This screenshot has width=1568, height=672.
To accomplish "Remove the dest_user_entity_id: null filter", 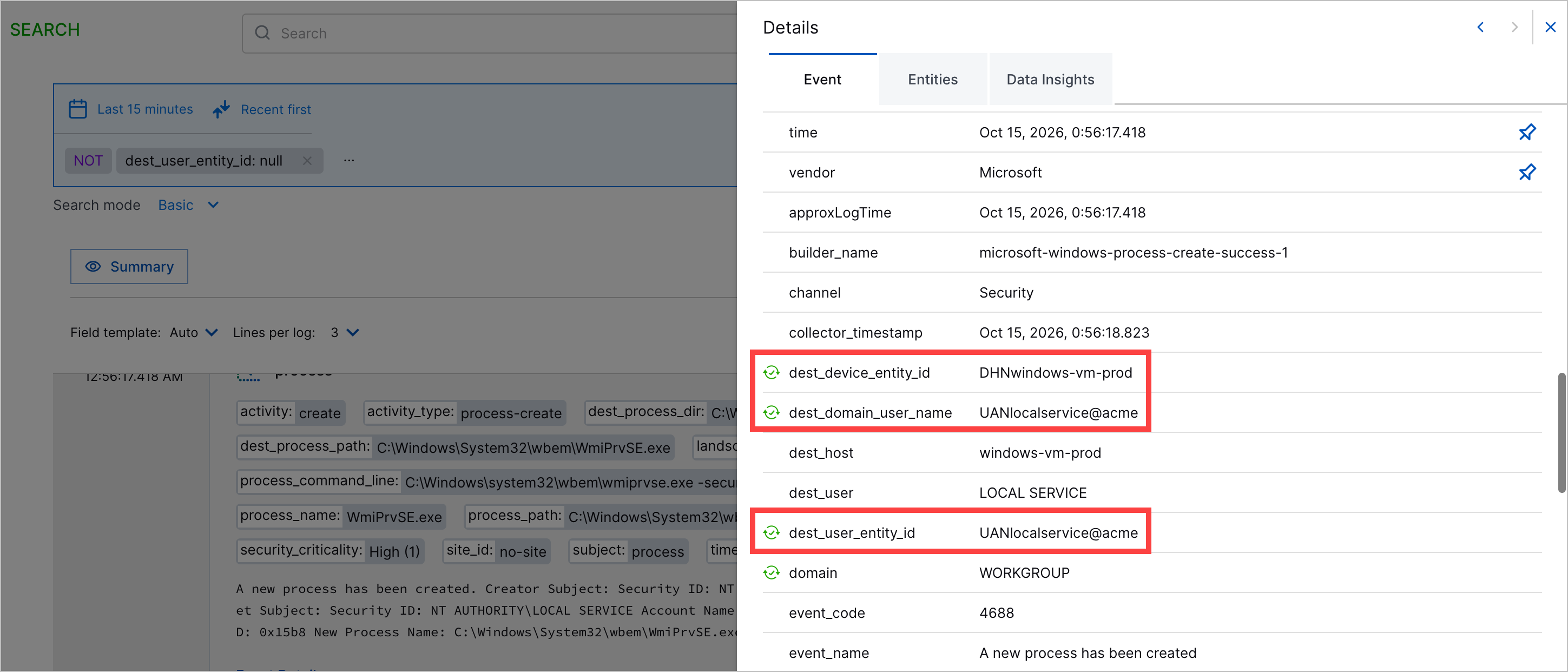I will pos(307,161).
